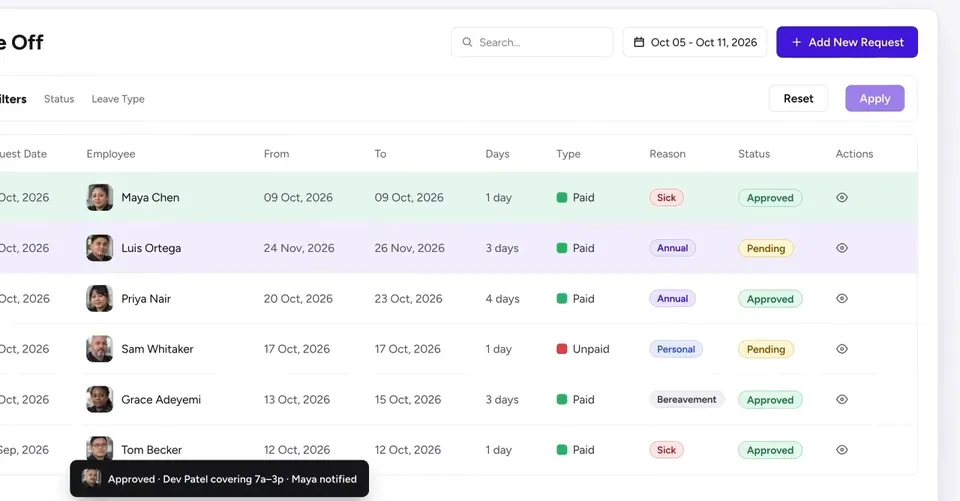
Task: Select employee name Priya Nair
Action: [146, 299]
